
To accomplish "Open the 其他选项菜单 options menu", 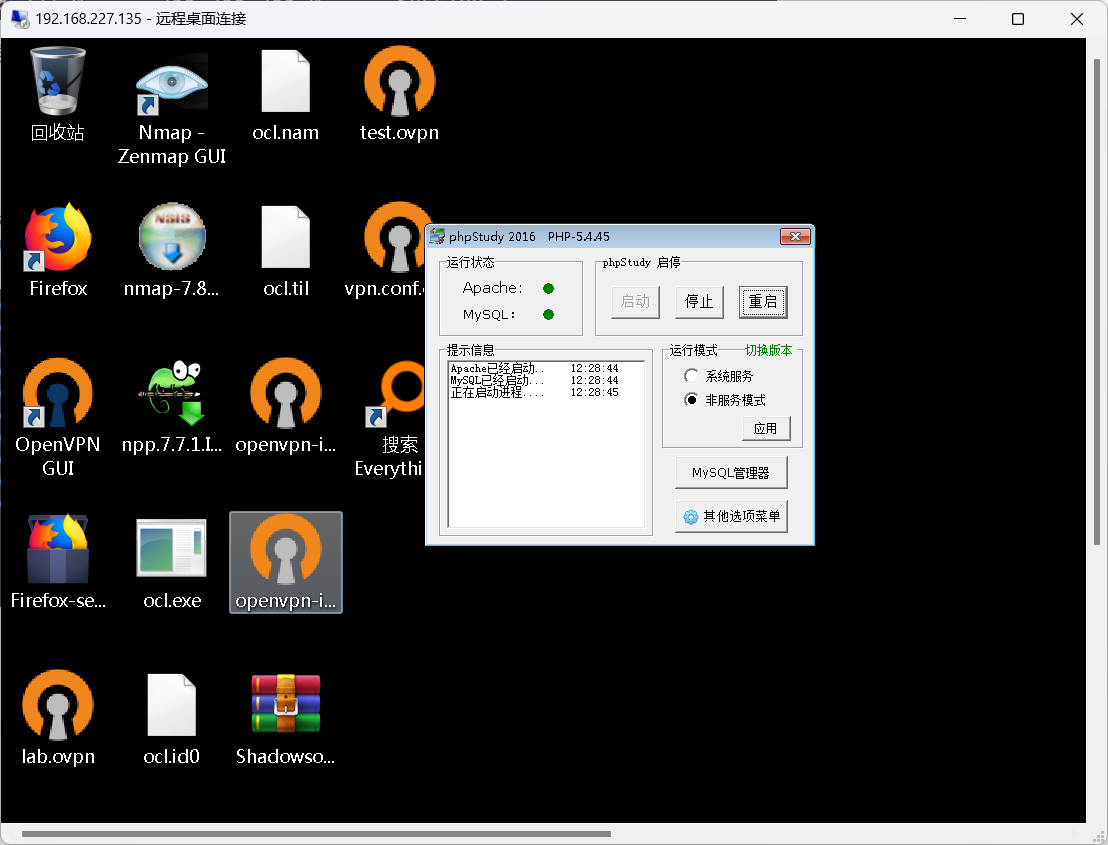I will (x=731, y=517).
